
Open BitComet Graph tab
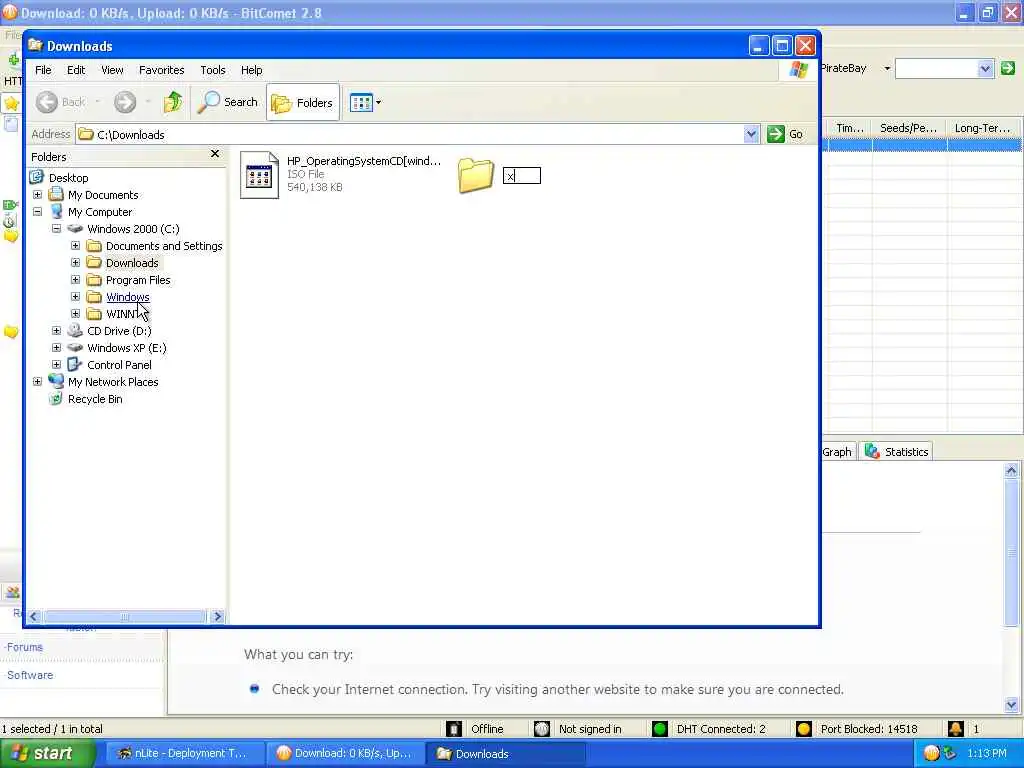[x=837, y=451]
